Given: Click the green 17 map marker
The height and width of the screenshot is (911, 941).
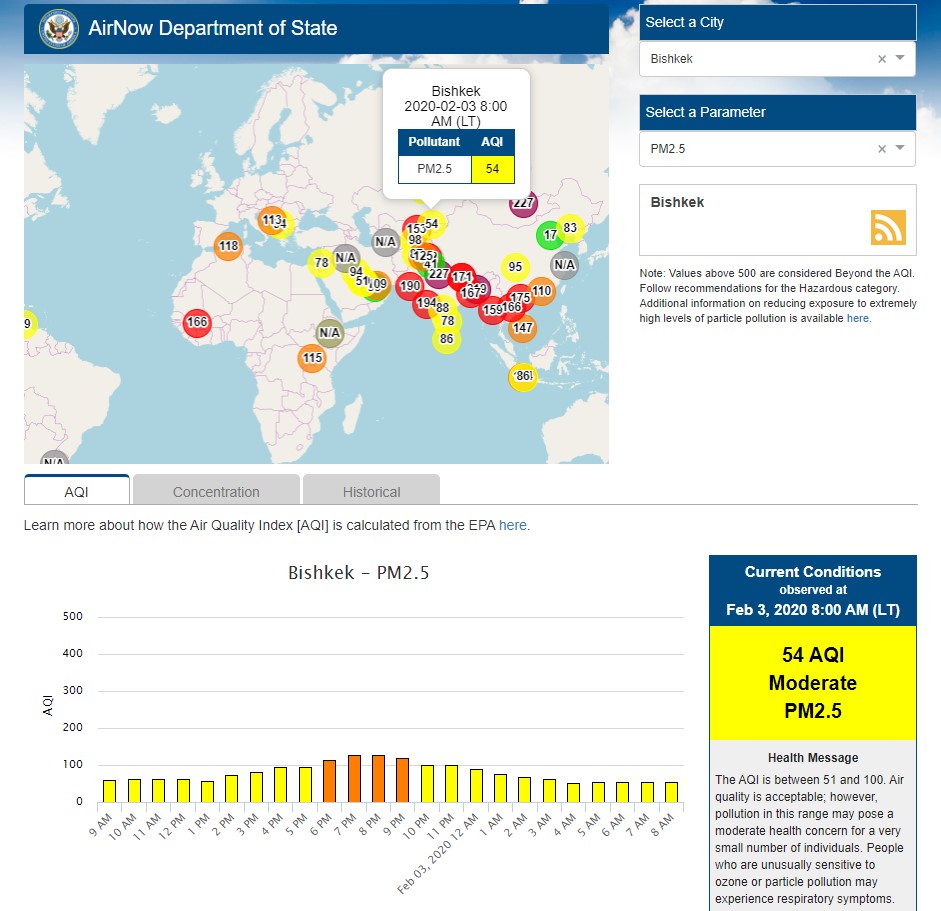Looking at the screenshot, I should (x=549, y=236).
